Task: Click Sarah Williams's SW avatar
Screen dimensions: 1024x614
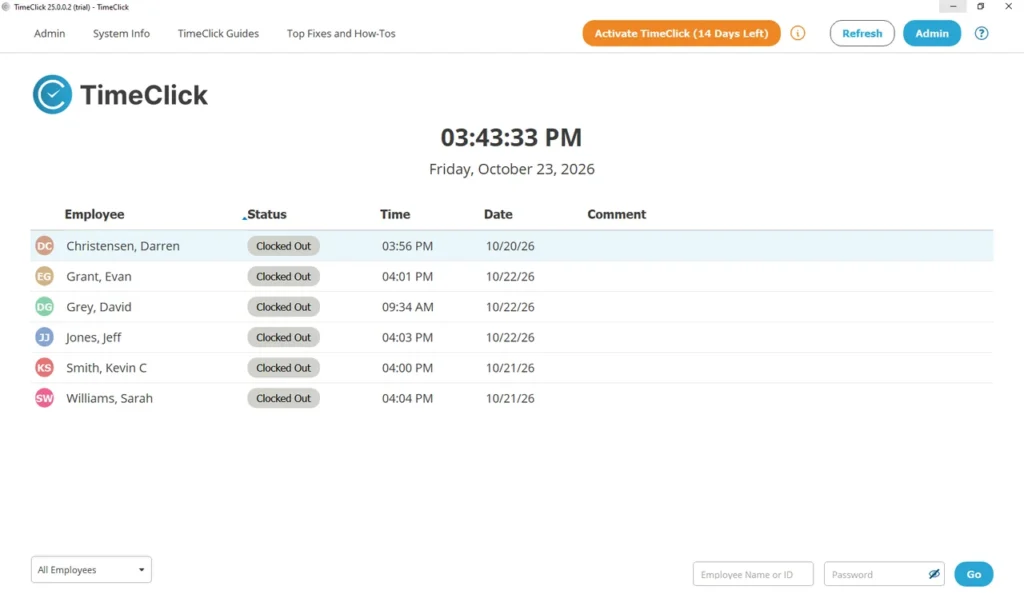Action: (x=44, y=398)
